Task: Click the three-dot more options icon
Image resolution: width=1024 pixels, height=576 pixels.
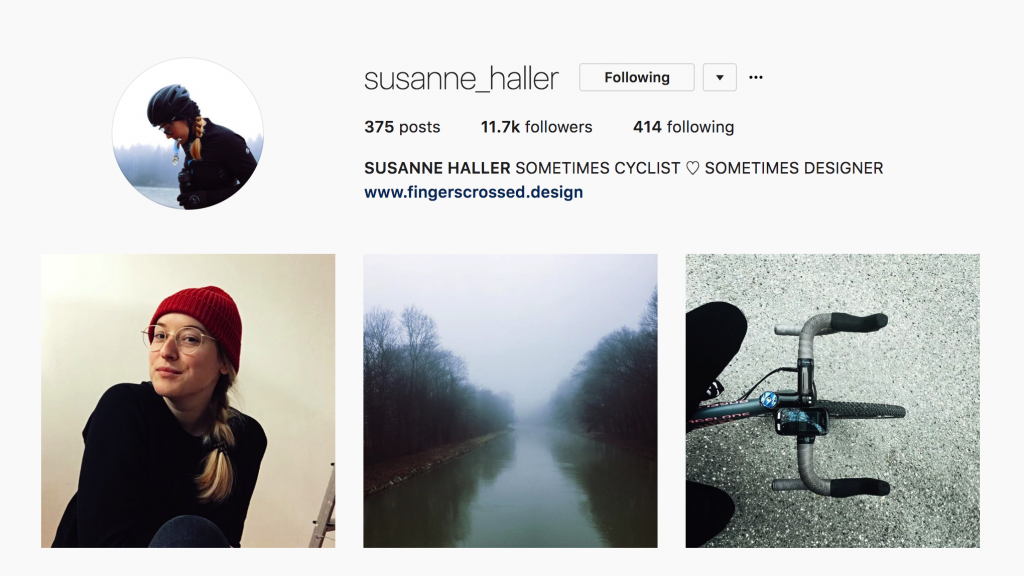Action: click(756, 77)
